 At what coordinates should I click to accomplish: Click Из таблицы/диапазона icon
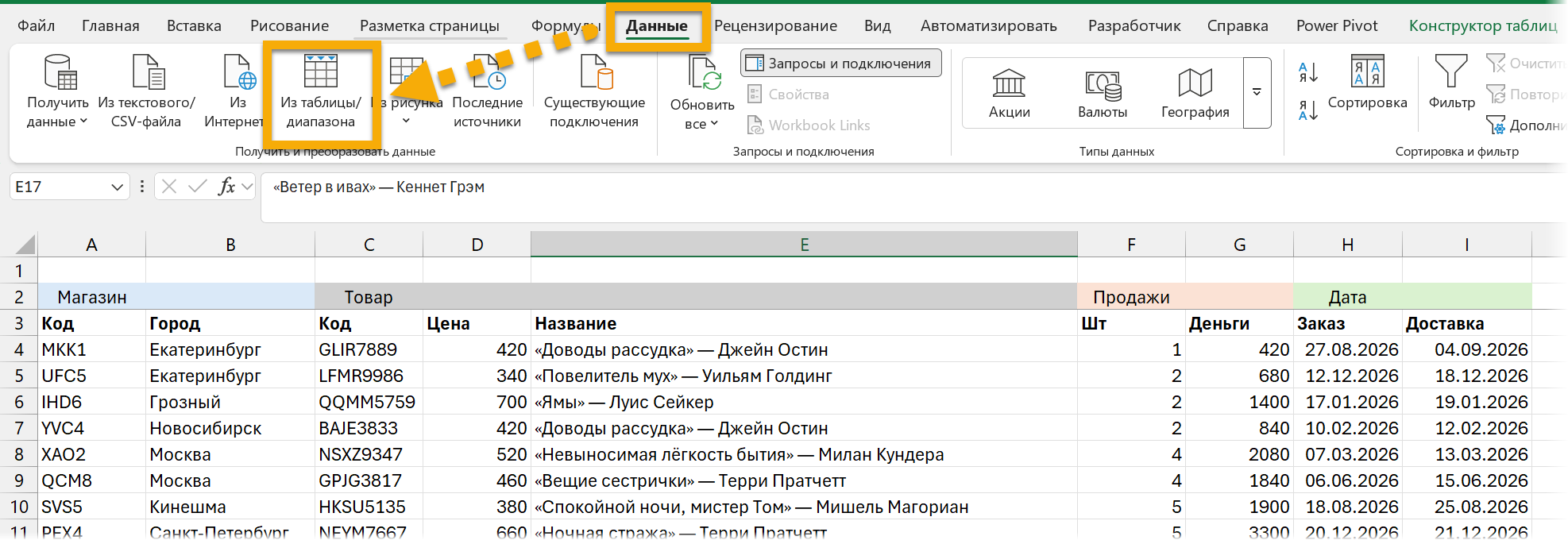[x=321, y=71]
